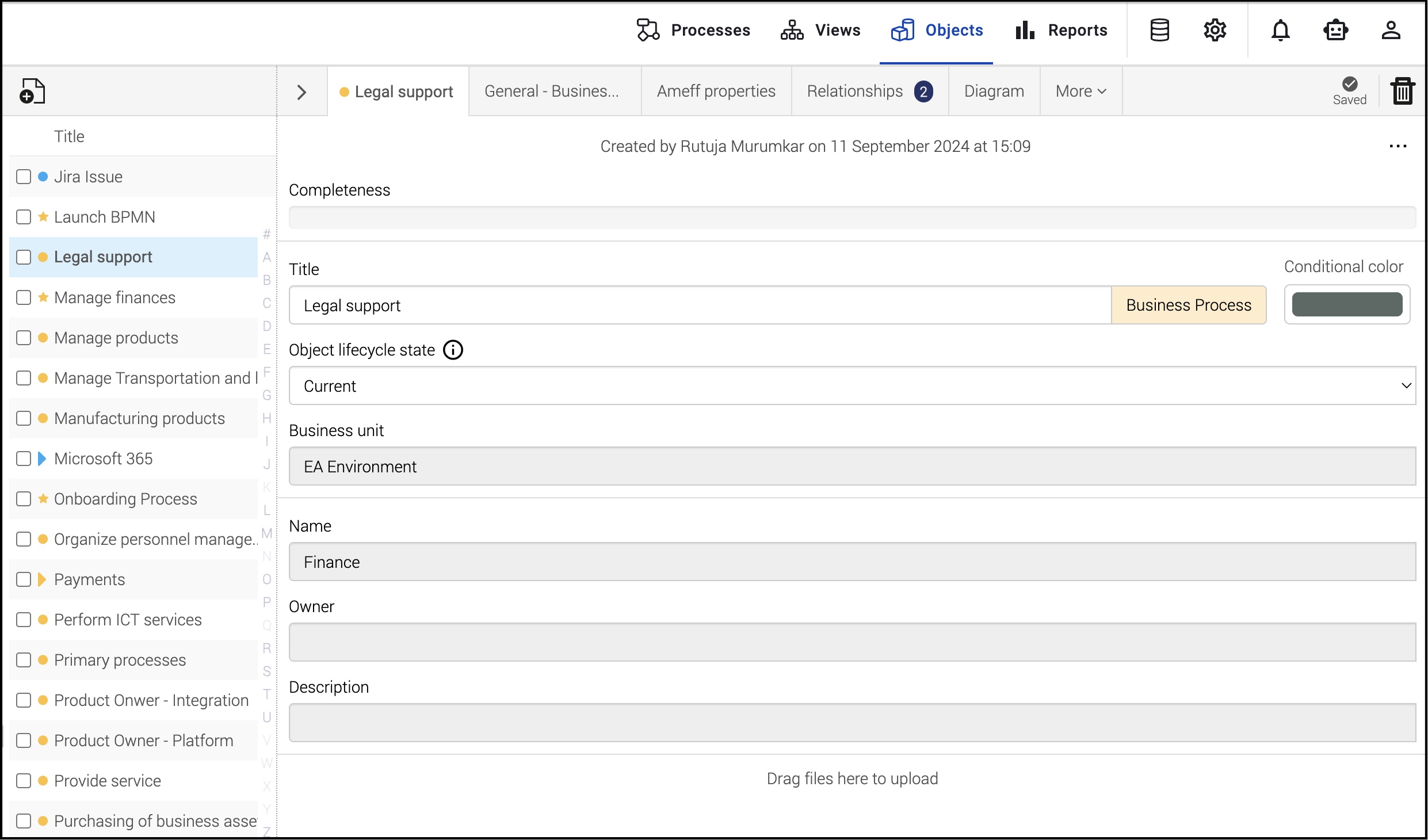The height and width of the screenshot is (840, 1428).
Task: Check the Legal support checkbox
Action: click(x=24, y=257)
